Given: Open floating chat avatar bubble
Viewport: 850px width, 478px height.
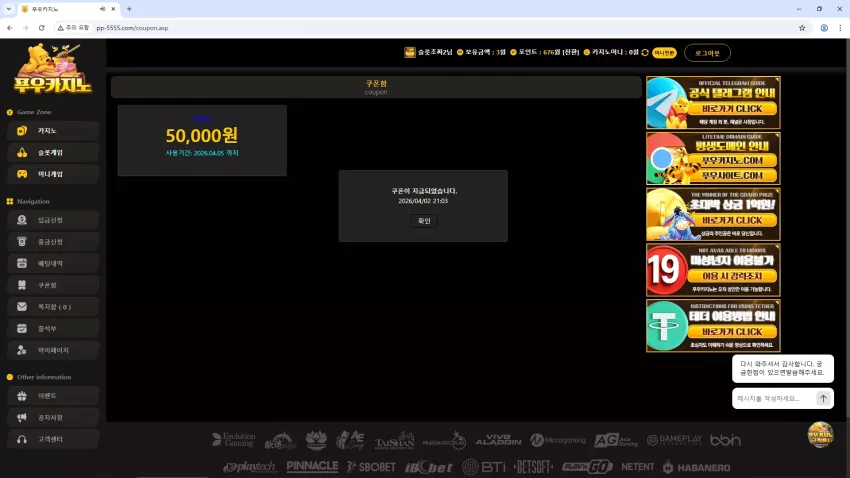Looking at the screenshot, I should (820, 435).
